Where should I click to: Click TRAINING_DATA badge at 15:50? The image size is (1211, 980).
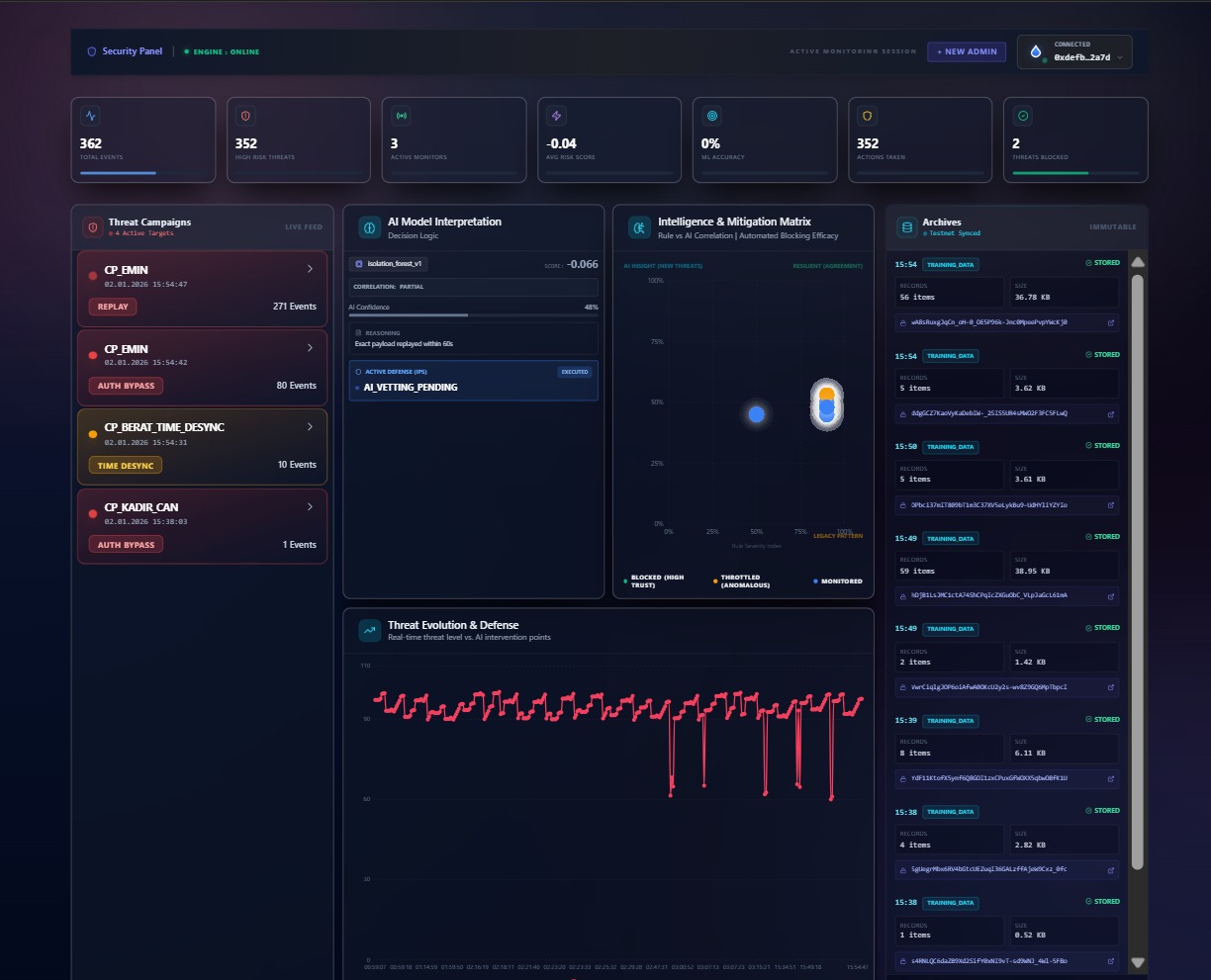(950, 447)
